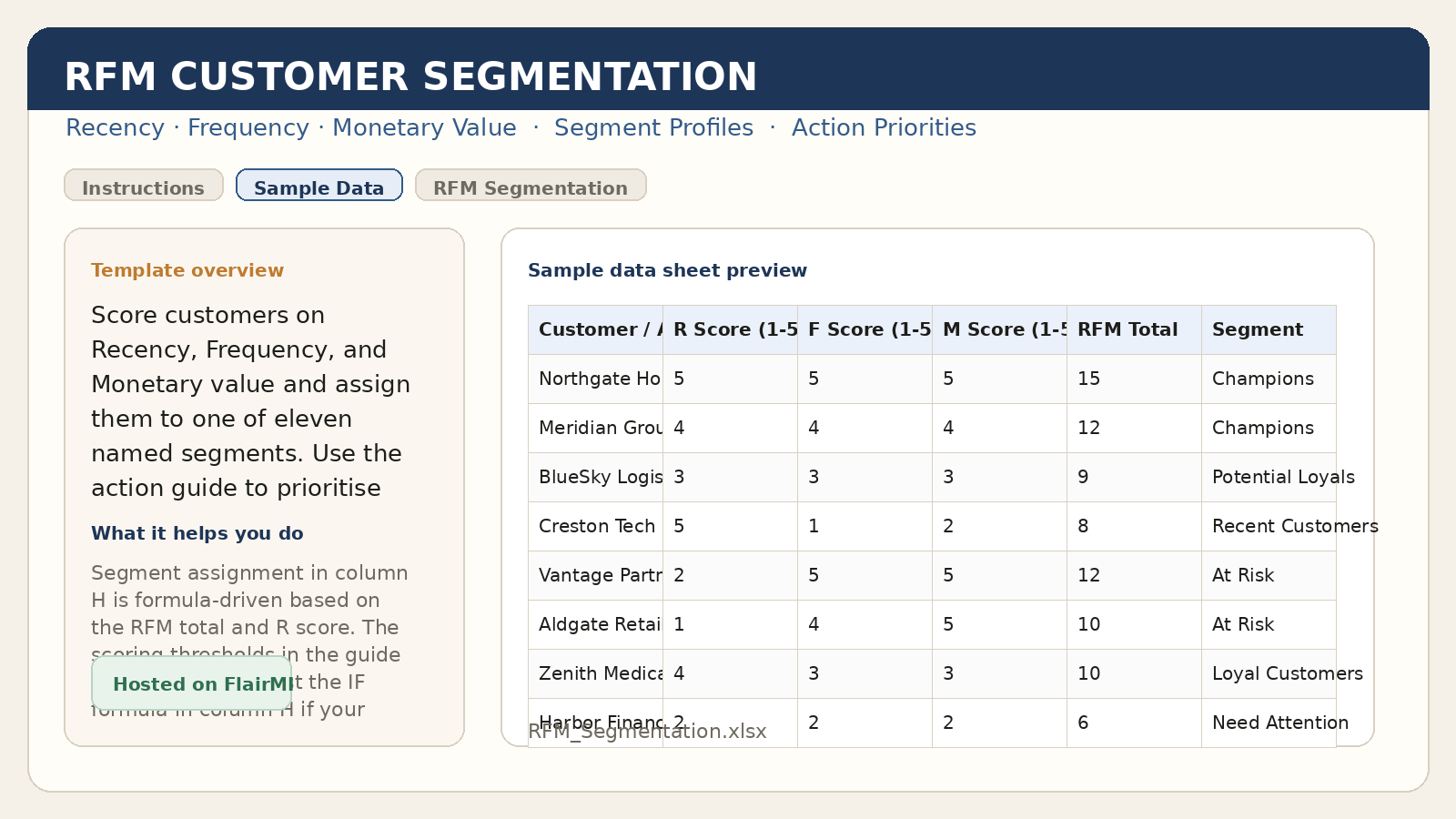Image resolution: width=1456 pixels, height=819 pixels.
Task: Navigate to Action Priorities
Action: point(884,127)
